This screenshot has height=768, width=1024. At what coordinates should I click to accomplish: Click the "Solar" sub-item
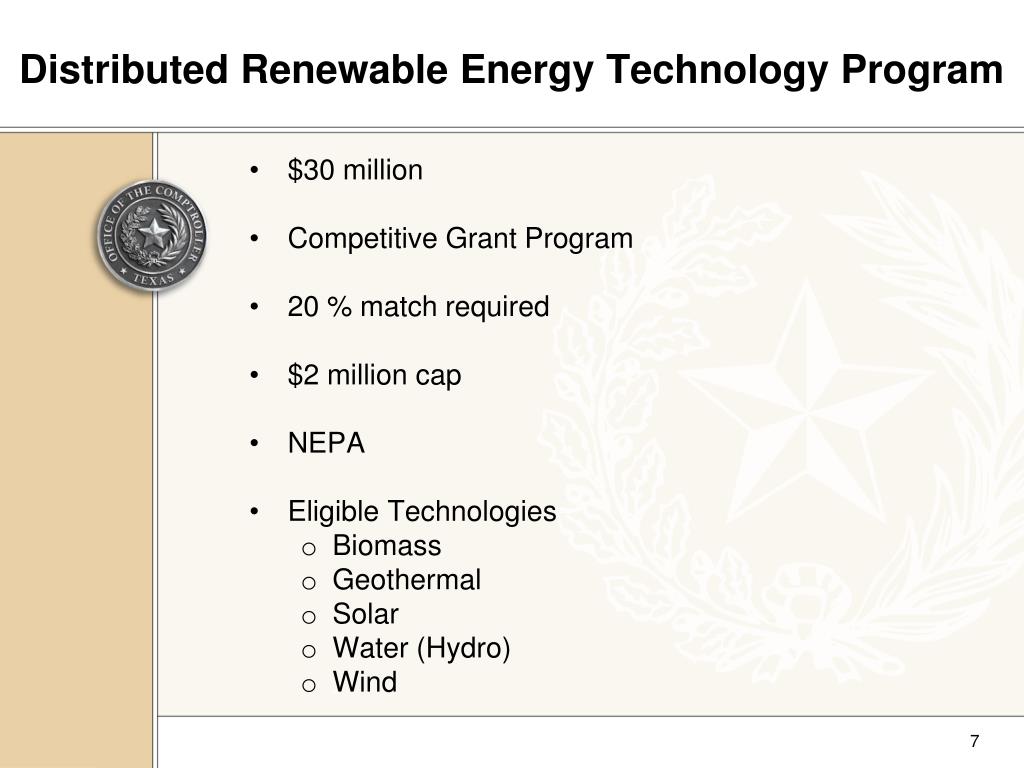[365, 614]
